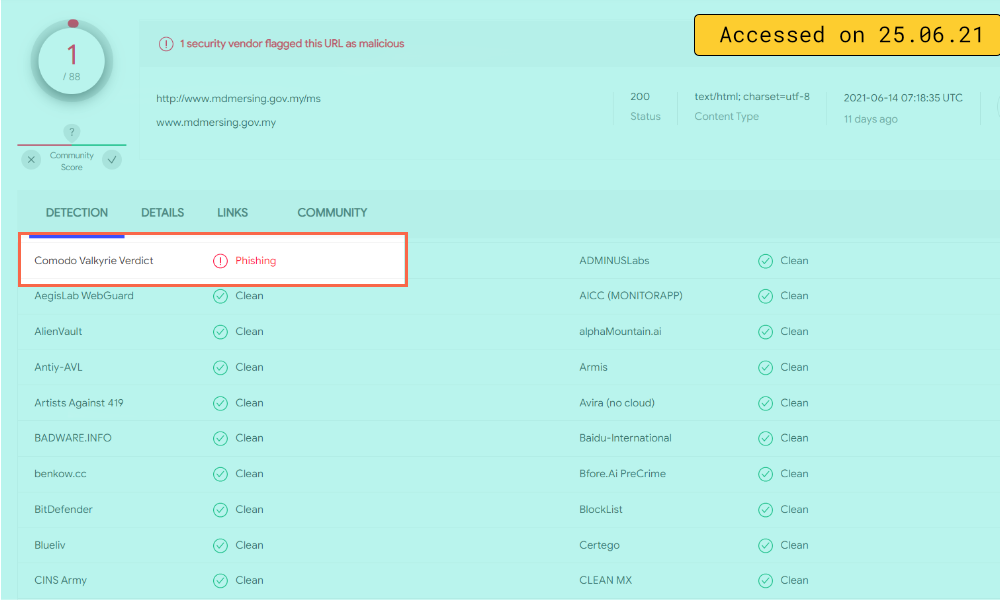Click the community score question mark icon

(x=71, y=133)
